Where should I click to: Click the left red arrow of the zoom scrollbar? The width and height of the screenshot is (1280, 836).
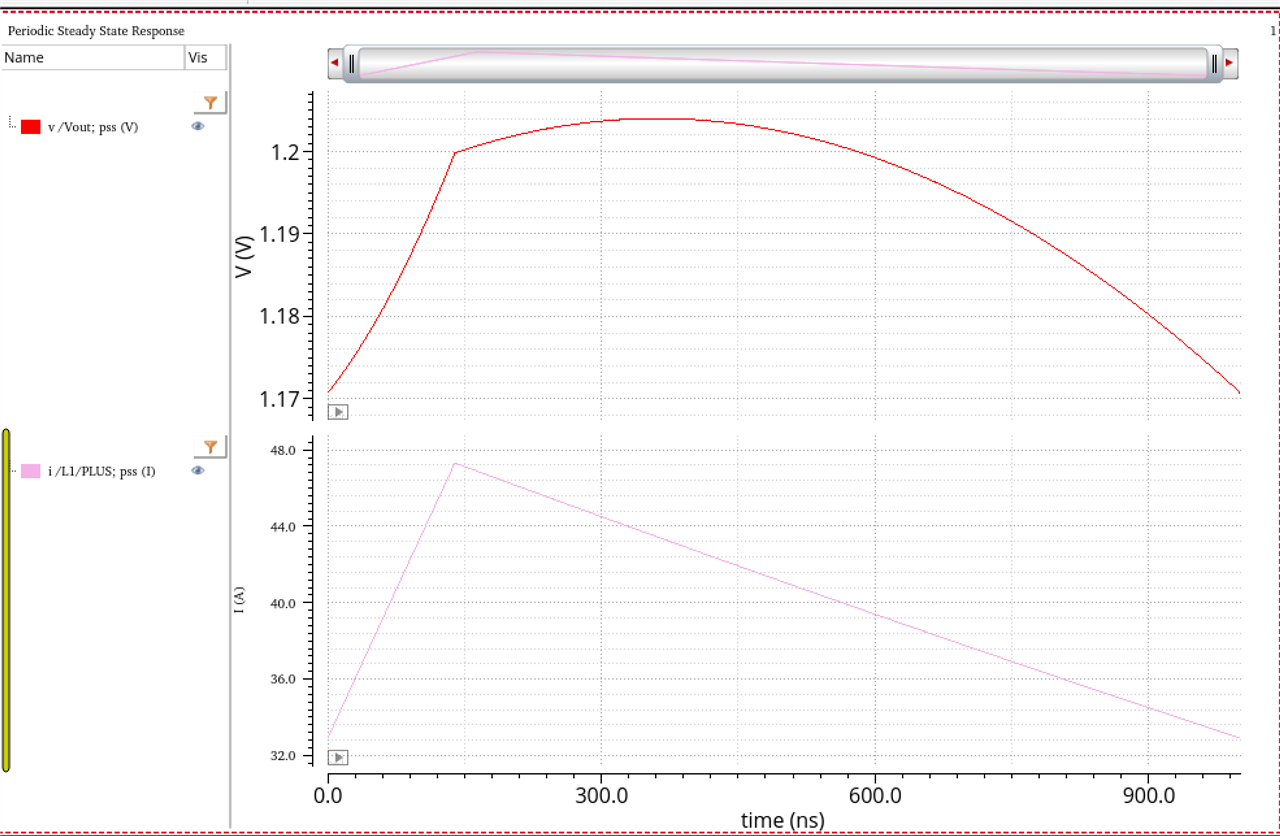[x=335, y=63]
